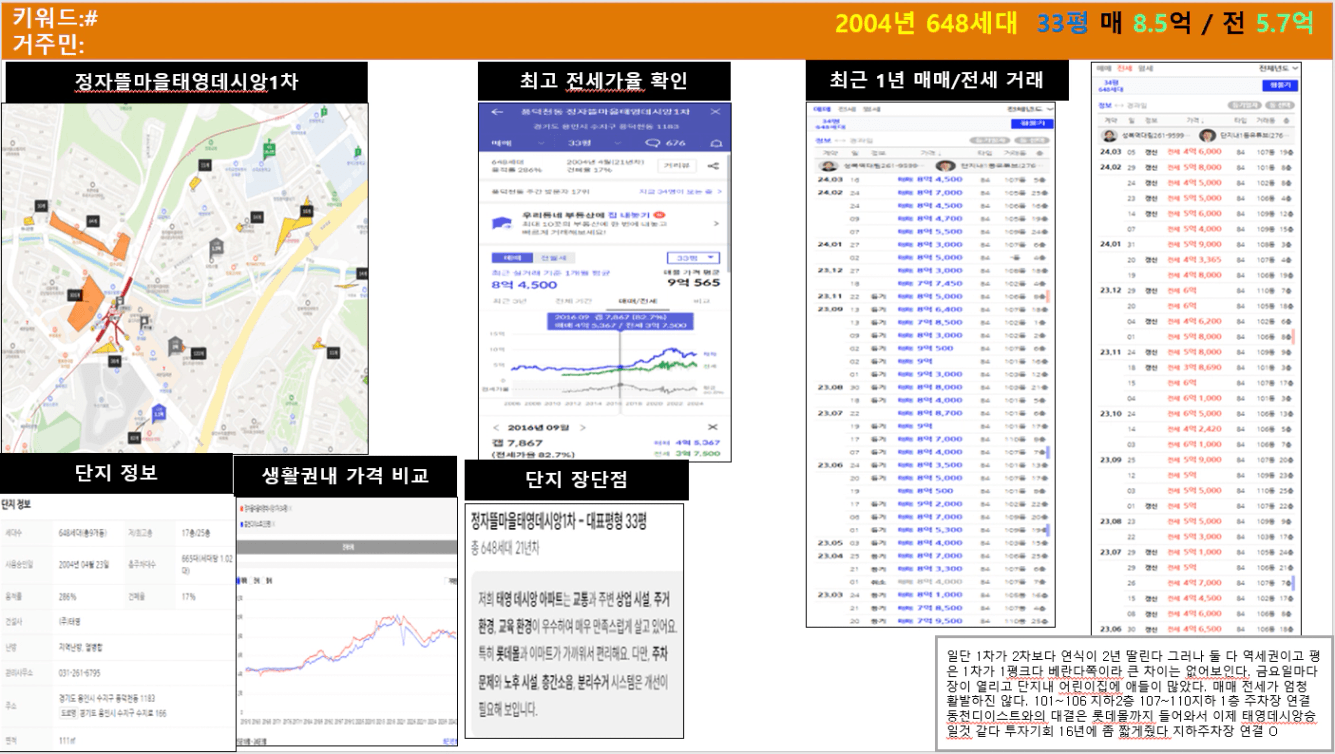Close the 2016년 09월 gap details
This screenshot has width=1335, height=754.
click(x=713, y=427)
